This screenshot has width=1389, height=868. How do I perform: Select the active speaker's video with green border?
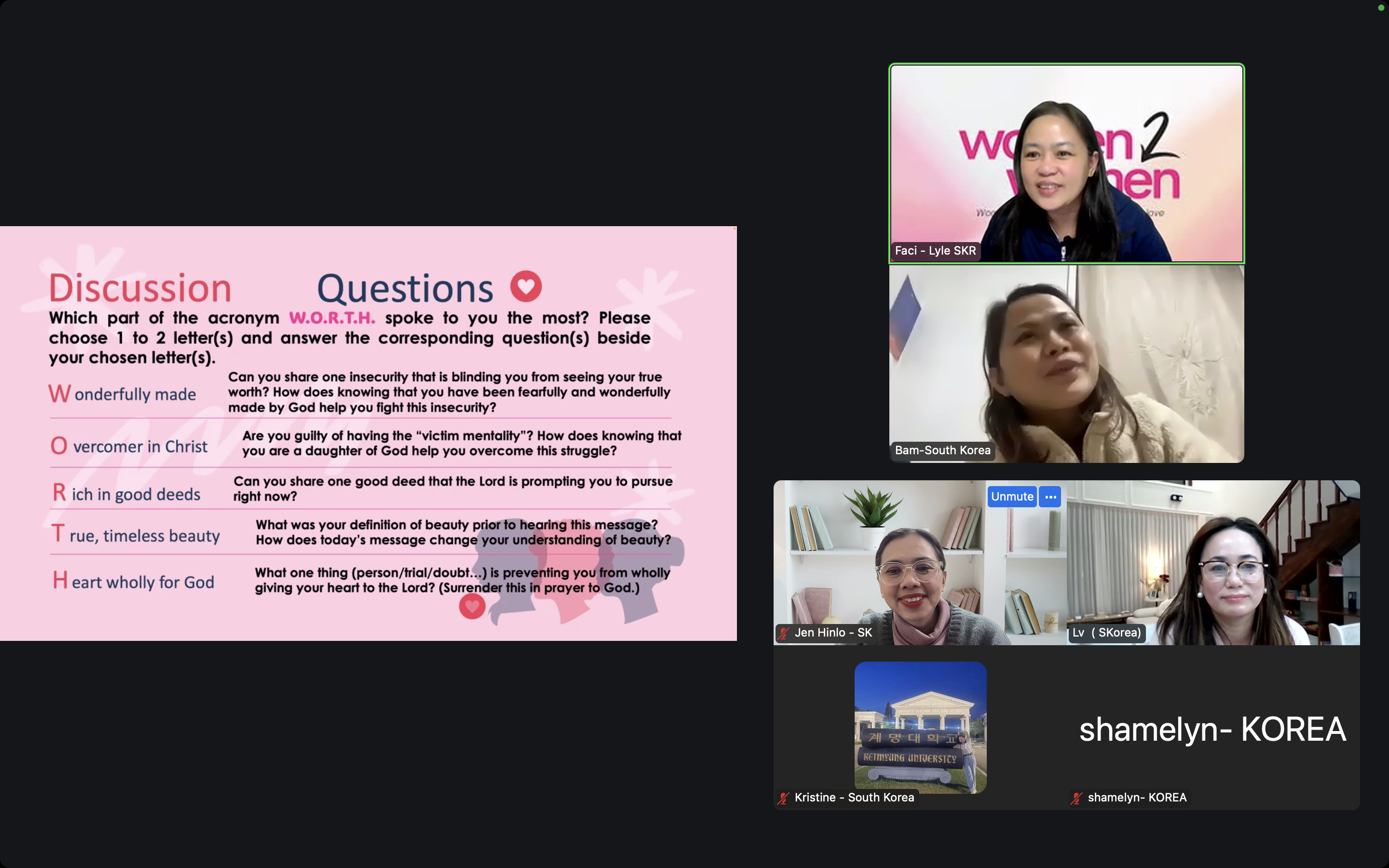(x=1066, y=163)
